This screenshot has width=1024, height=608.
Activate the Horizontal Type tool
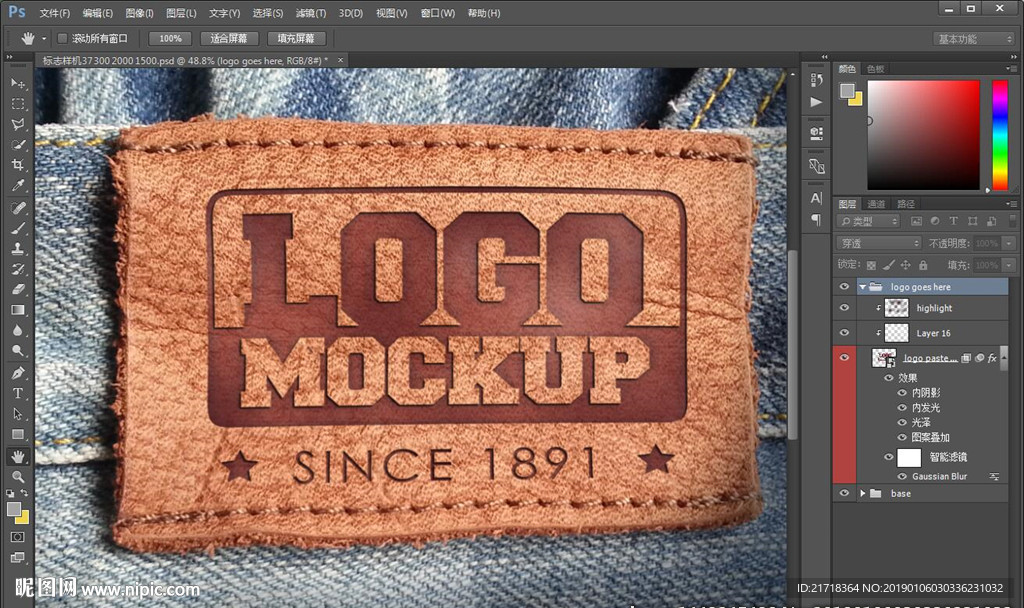click(18, 393)
